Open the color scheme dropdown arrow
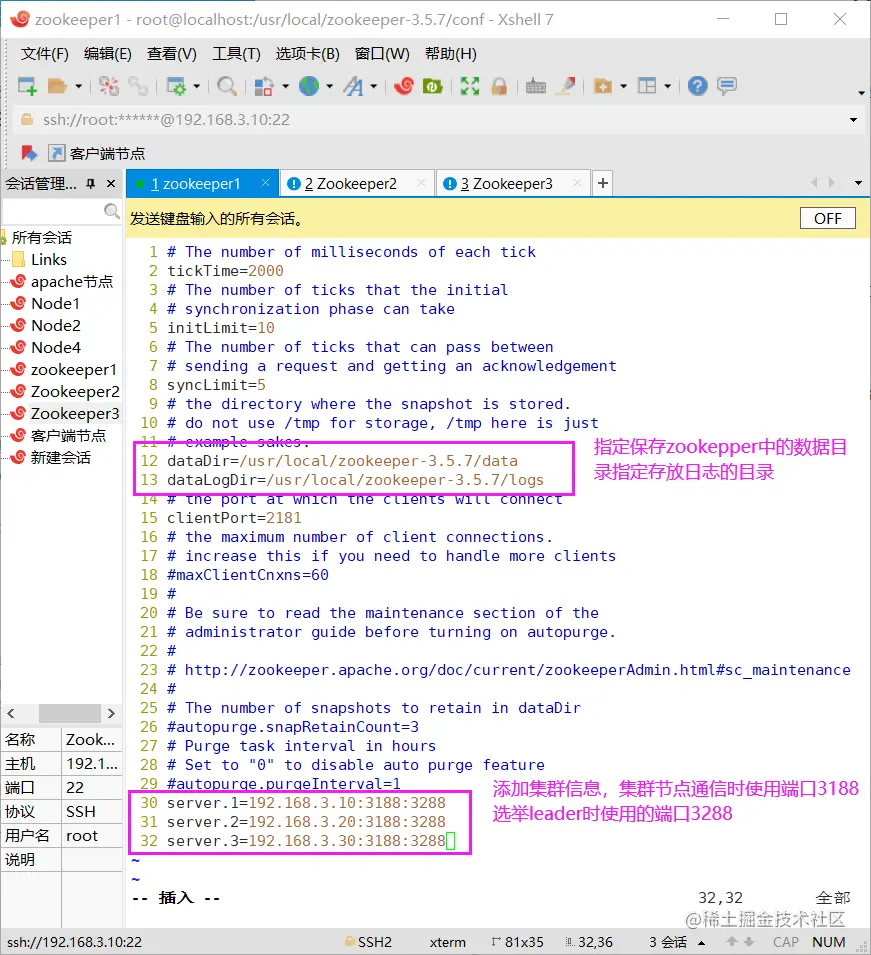Screen dimensions: 871x955 point(285,86)
